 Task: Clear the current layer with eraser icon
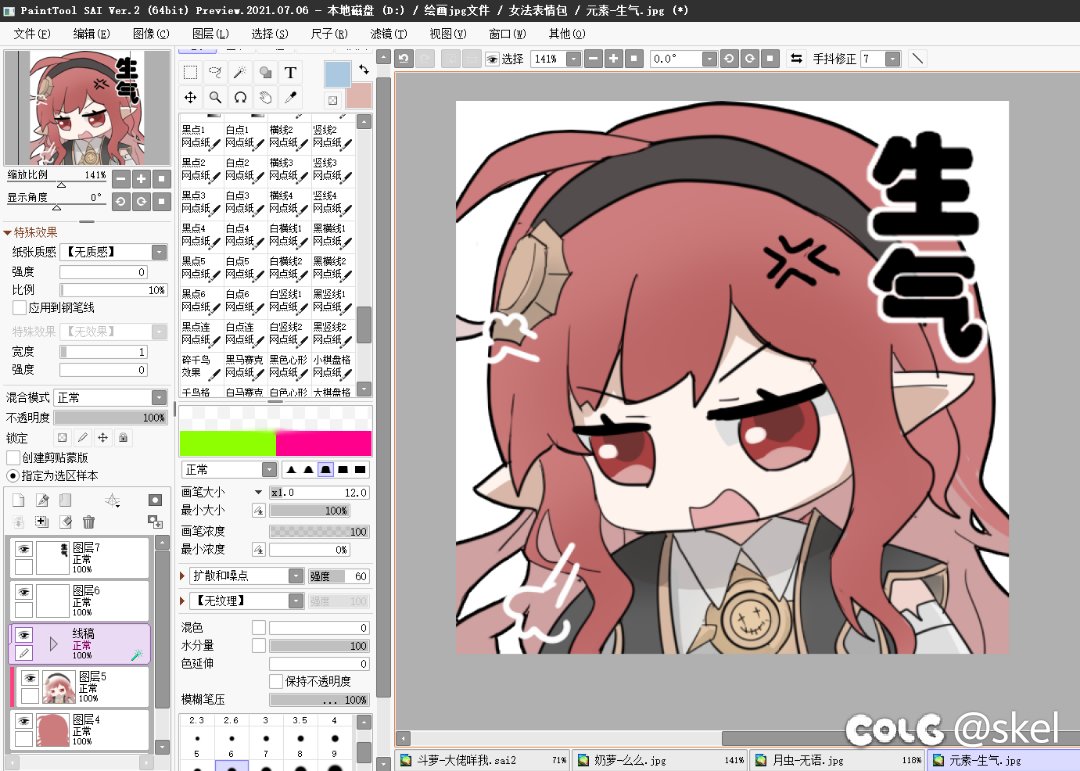tap(65, 522)
